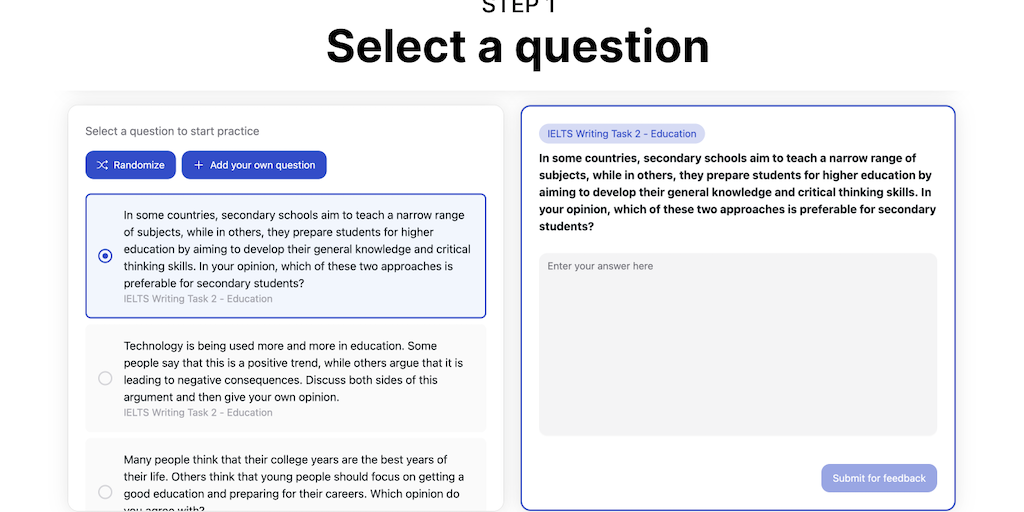This screenshot has height=512, width=1024.
Task: Click the Add your own question button
Action: click(254, 165)
